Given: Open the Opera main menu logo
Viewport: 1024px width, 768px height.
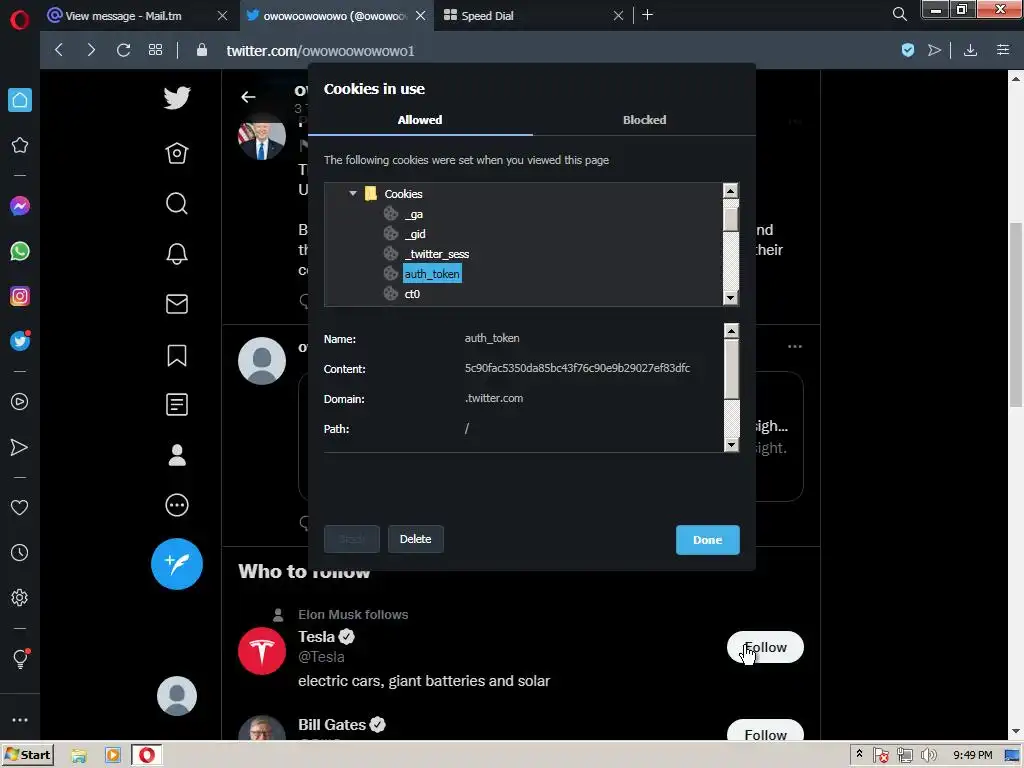Looking at the screenshot, I should pyautogui.click(x=20, y=20).
